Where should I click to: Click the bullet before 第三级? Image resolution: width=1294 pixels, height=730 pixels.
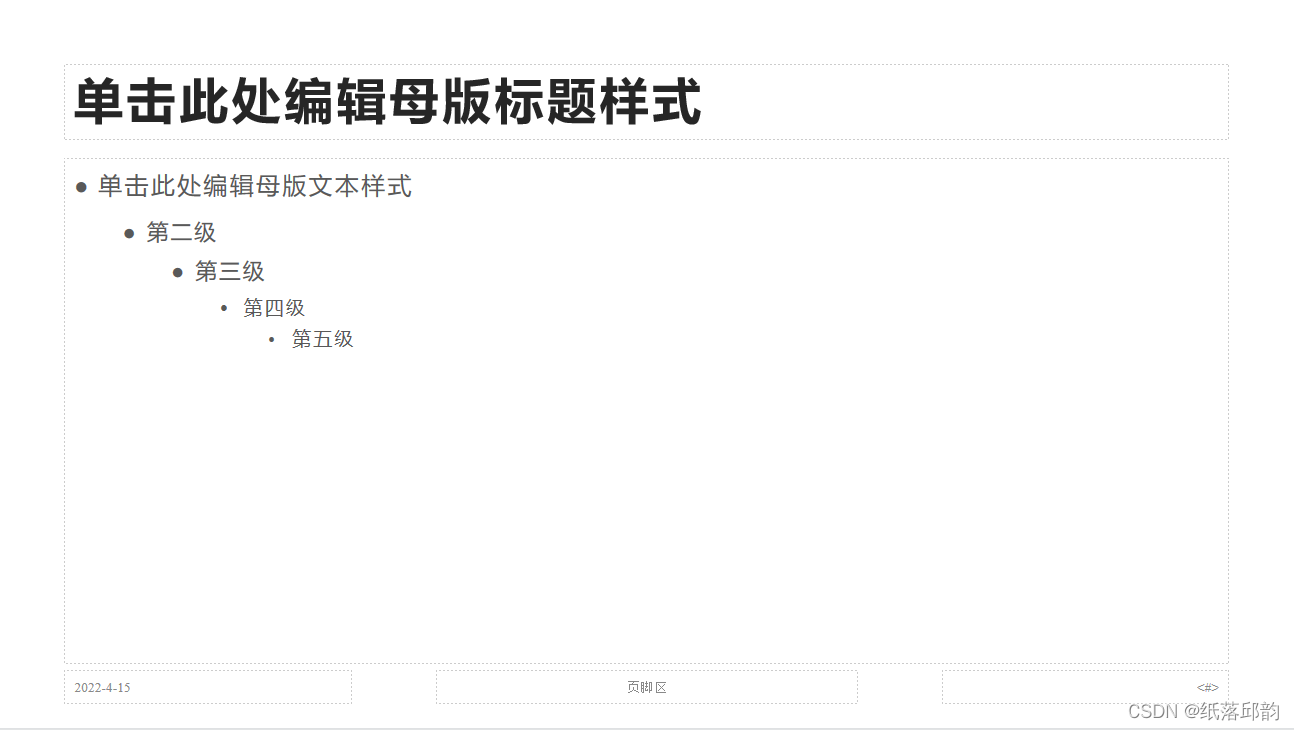coord(178,272)
